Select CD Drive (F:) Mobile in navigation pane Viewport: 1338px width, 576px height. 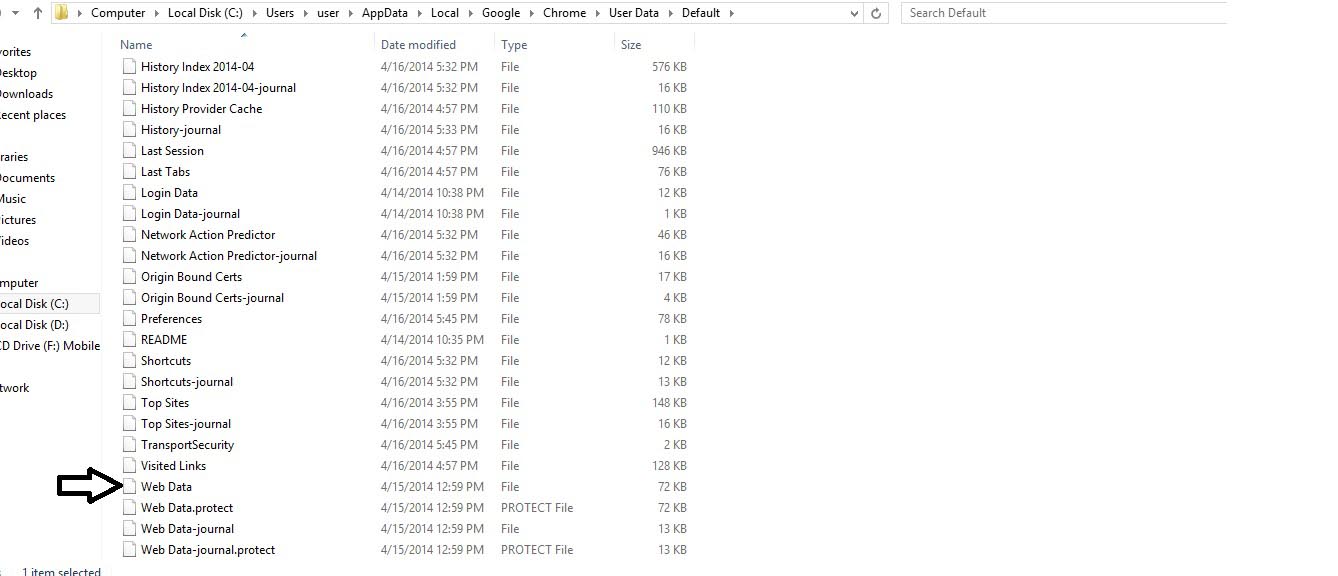pyautogui.click(x=50, y=345)
